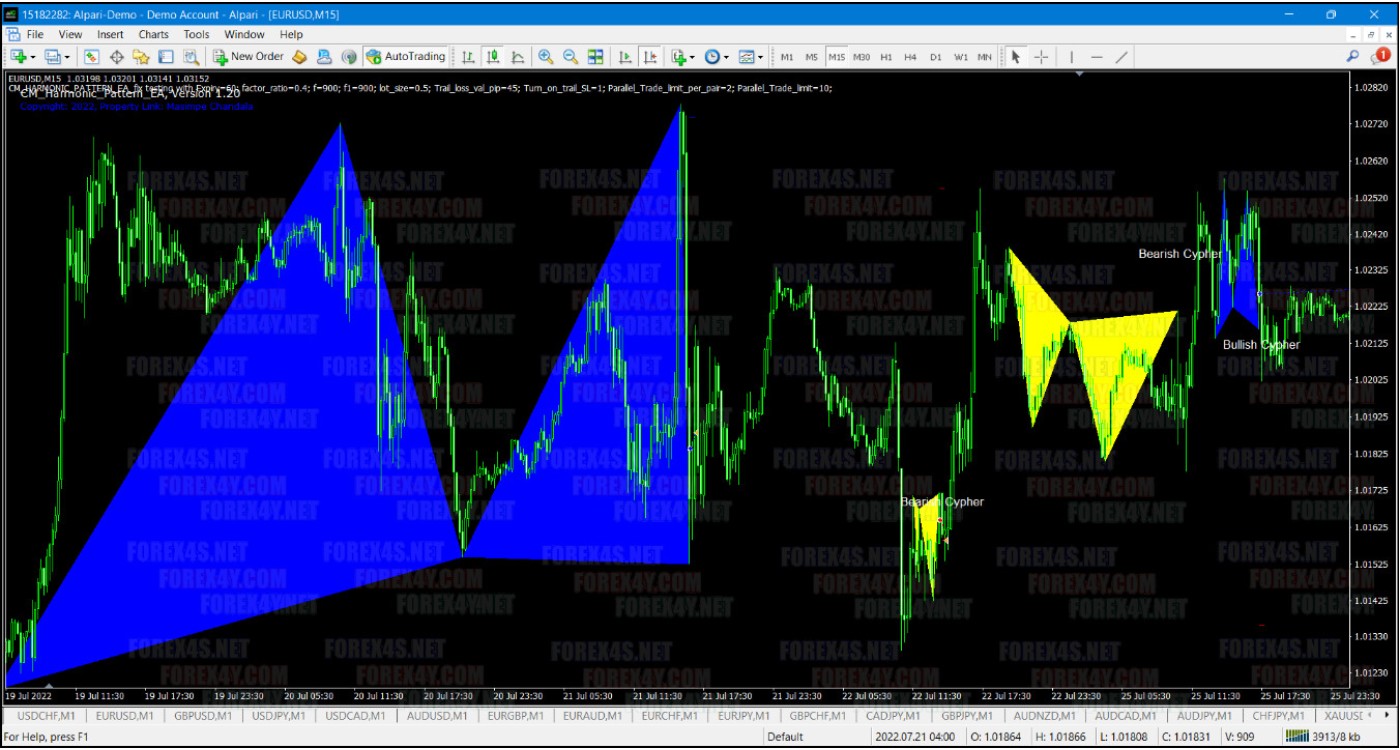Select the M5 timeframe

pyautogui.click(x=811, y=57)
